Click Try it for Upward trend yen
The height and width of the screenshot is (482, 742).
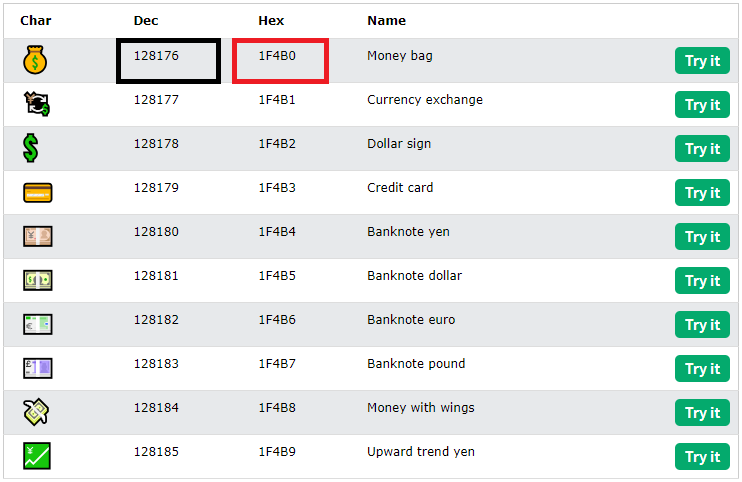click(x=702, y=456)
